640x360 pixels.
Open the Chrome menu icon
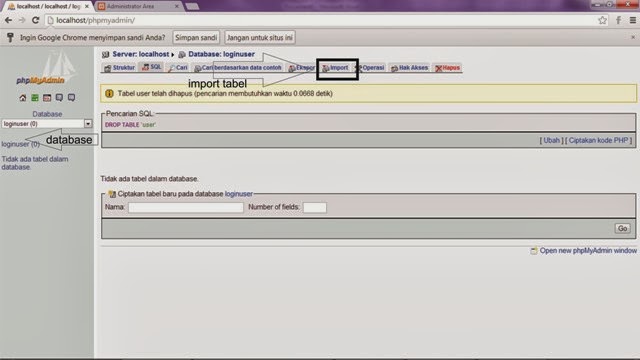(x=633, y=20)
